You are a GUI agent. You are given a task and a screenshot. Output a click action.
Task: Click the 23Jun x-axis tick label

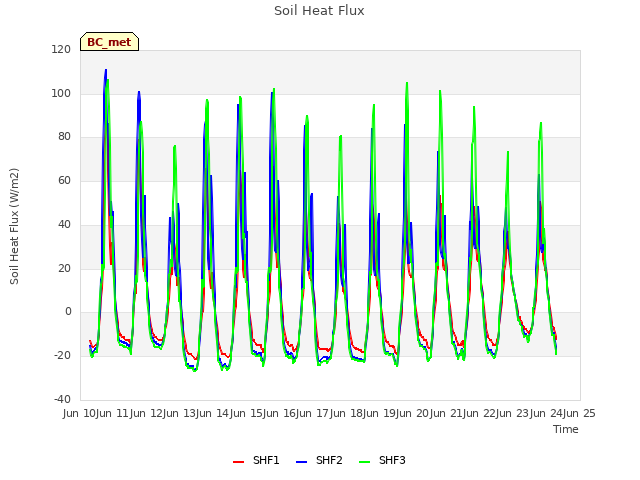[x=531, y=413]
